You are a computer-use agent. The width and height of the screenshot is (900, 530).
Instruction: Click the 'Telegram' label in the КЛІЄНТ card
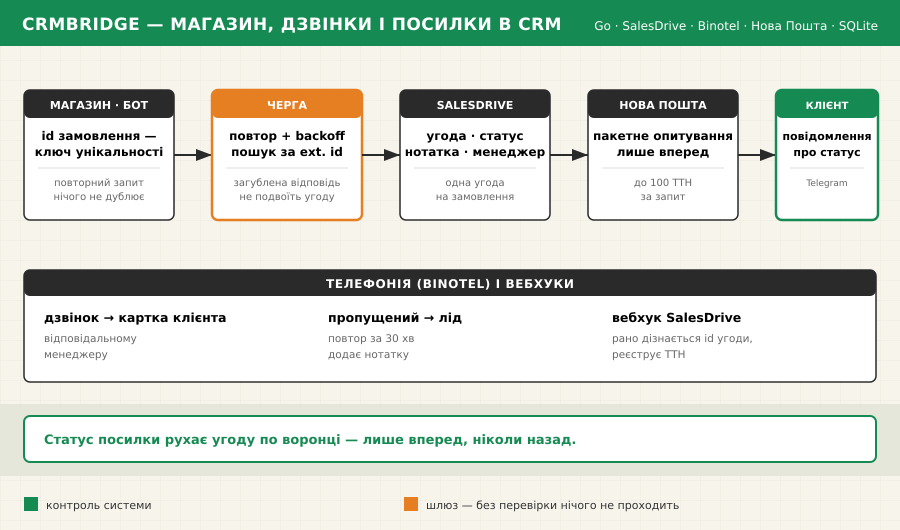coord(827,183)
